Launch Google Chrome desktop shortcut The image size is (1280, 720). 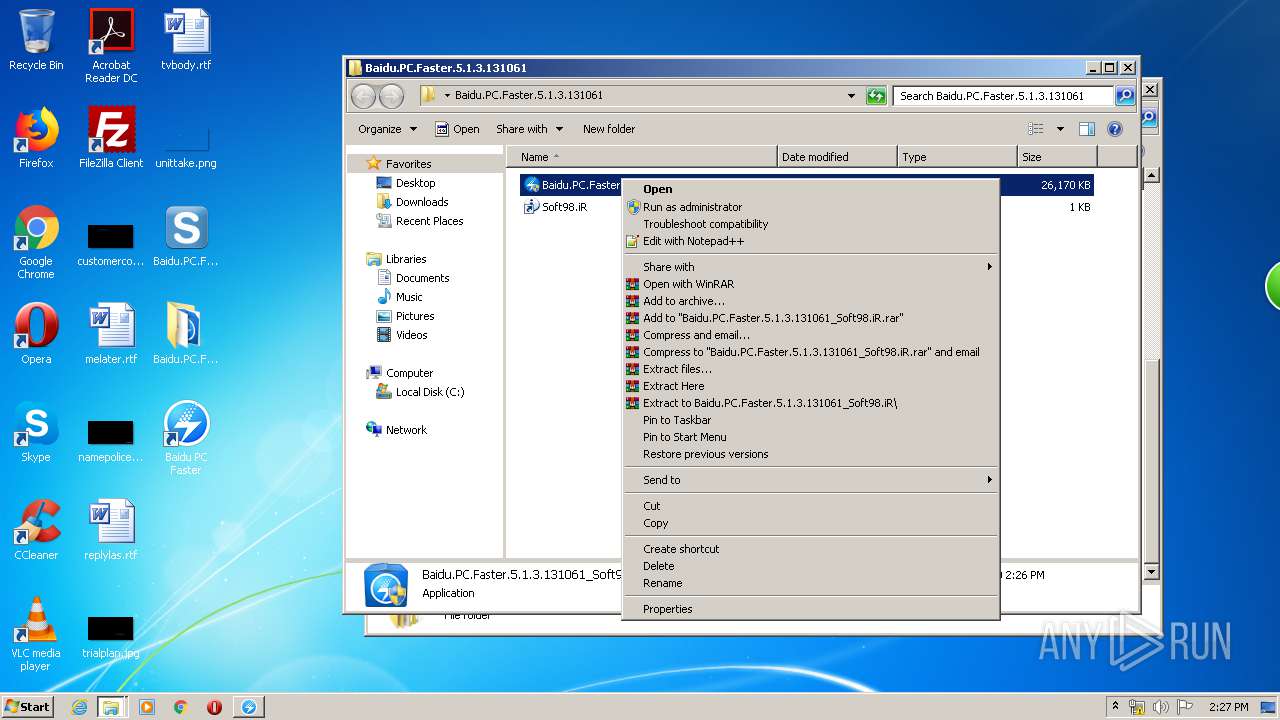tap(36, 243)
